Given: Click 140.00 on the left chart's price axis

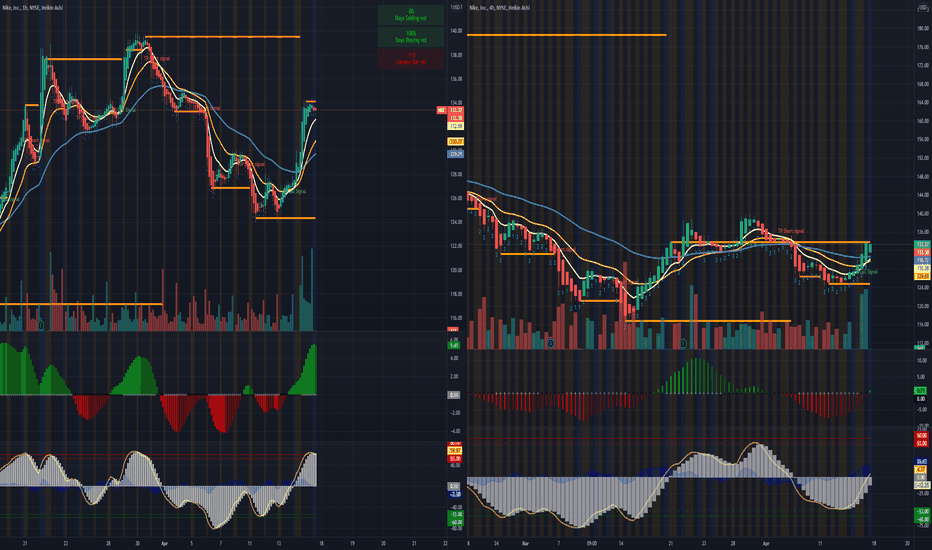Looking at the screenshot, I should pos(456,31).
